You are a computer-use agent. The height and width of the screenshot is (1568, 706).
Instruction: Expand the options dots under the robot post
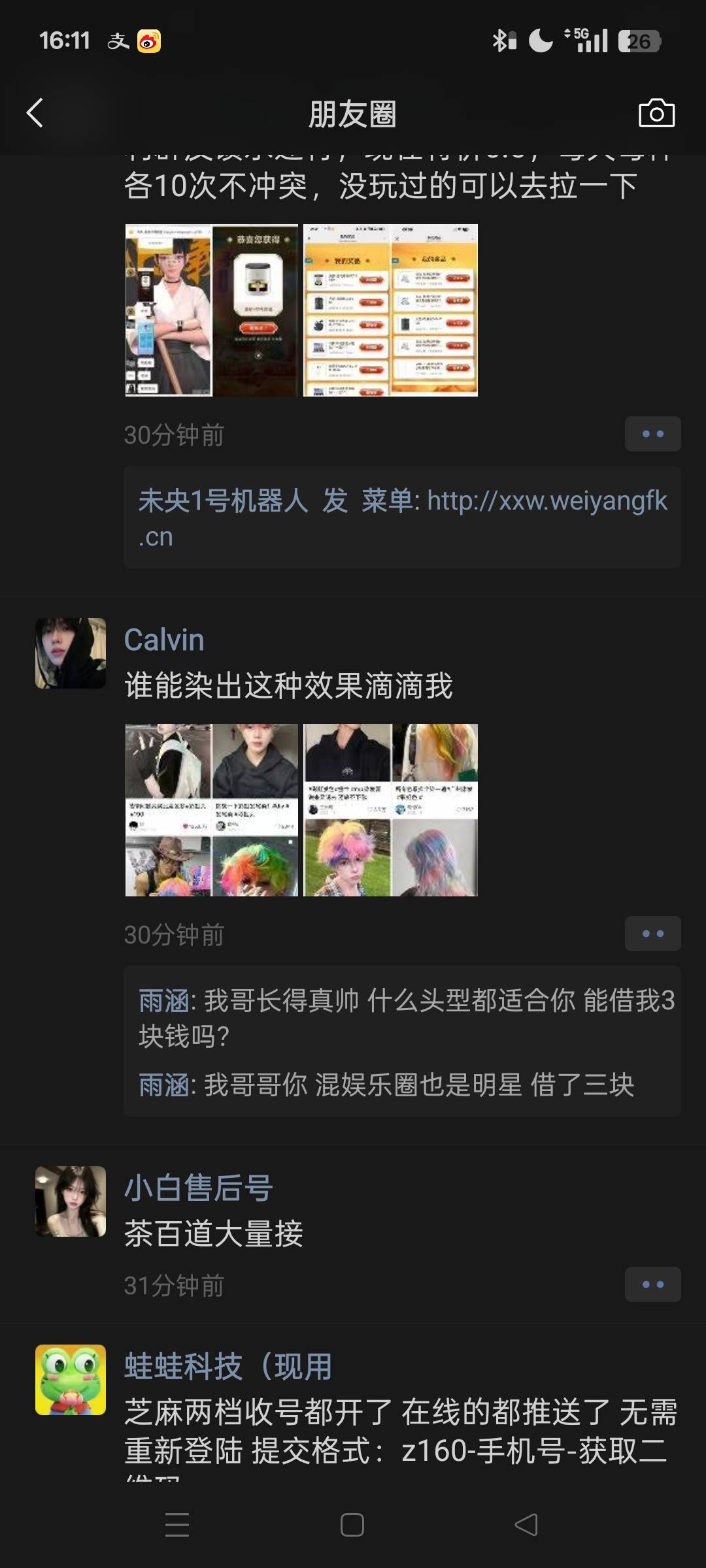pyautogui.click(x=652, y=433)
